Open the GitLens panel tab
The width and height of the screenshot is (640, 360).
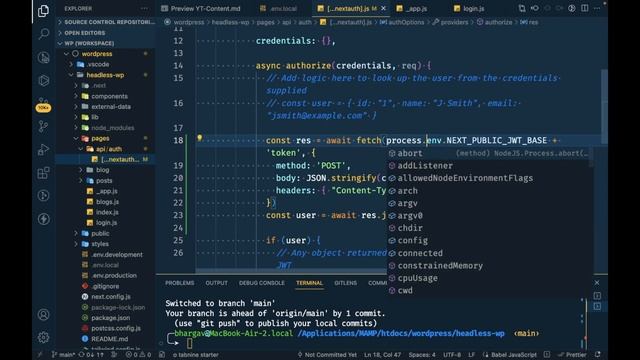click(x=345, y=283)
